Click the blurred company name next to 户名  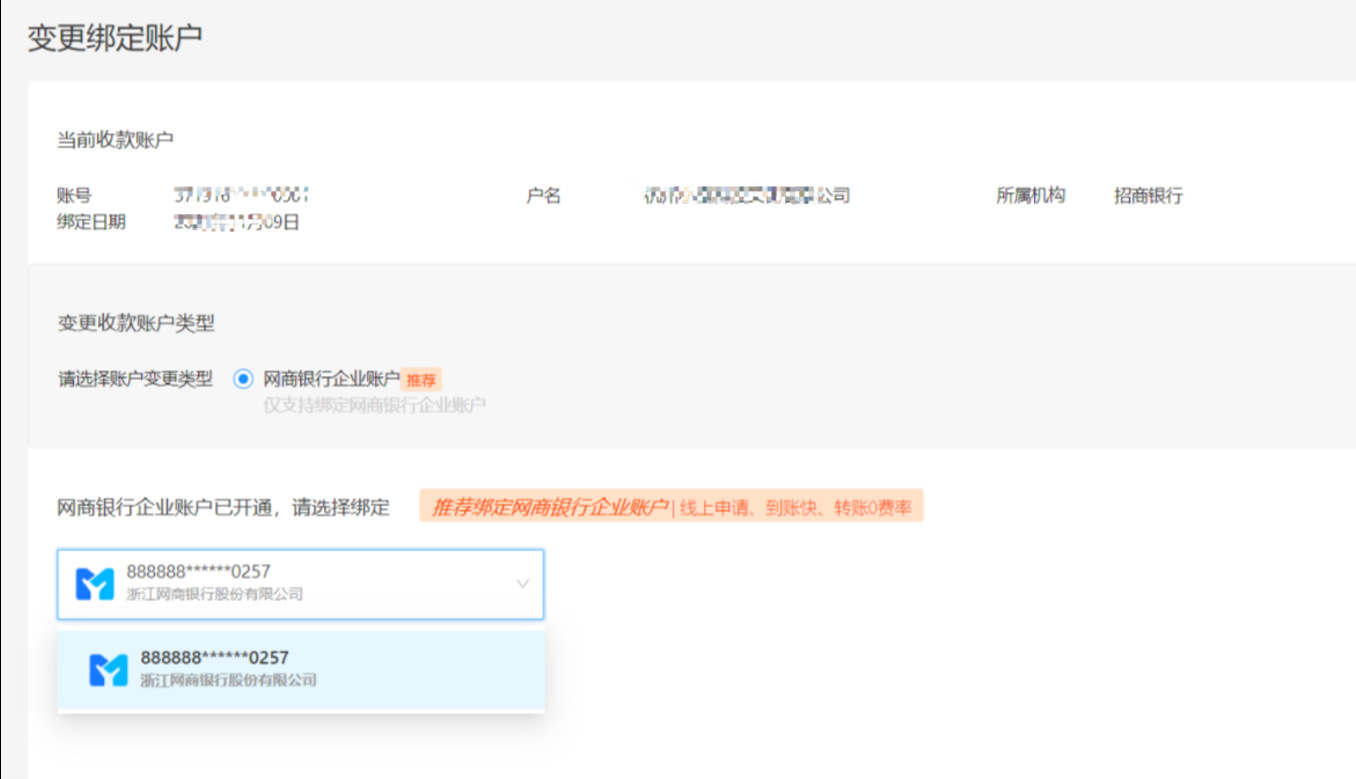[746, 196]
